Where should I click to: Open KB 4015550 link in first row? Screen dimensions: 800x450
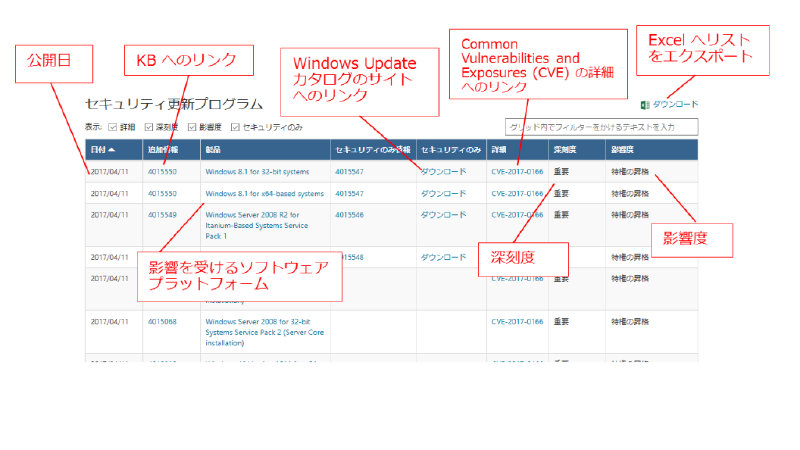pos(162,172)
